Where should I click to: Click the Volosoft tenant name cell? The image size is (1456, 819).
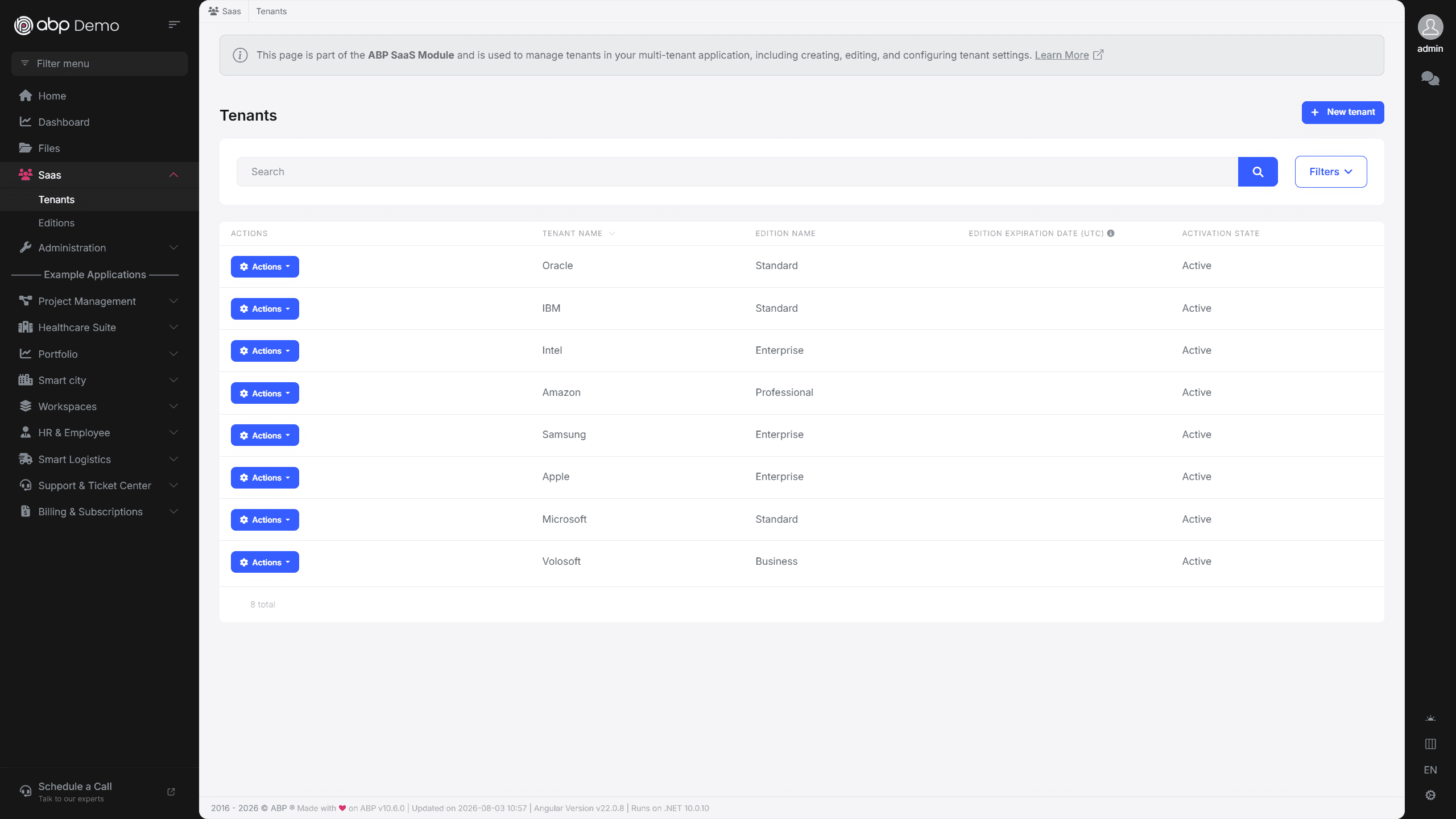tap(561, 561)
